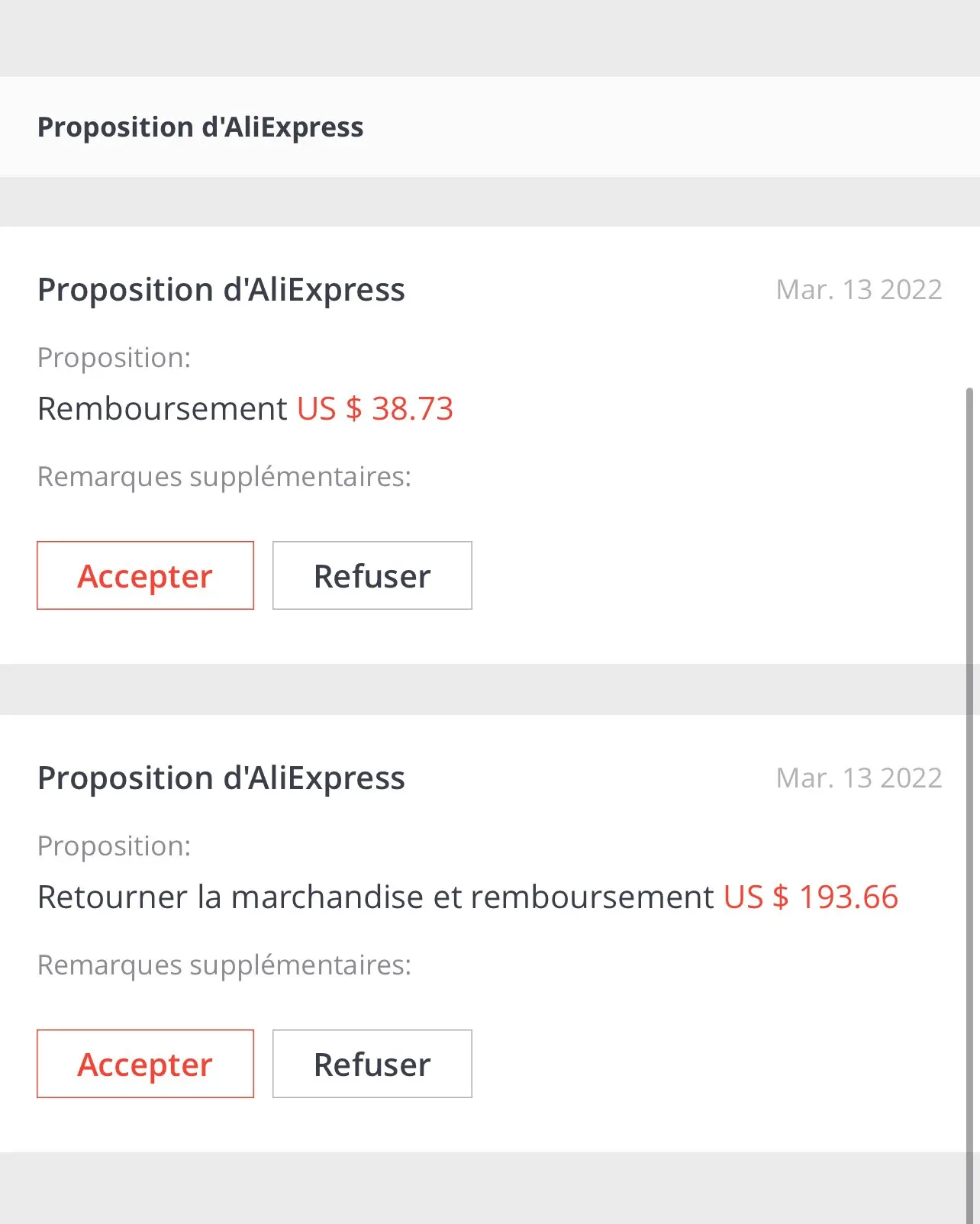Viewport: 980px width, 1224px height.
Task: Click the Proposition: label in the second card
Action: click(x=114, y=846)
